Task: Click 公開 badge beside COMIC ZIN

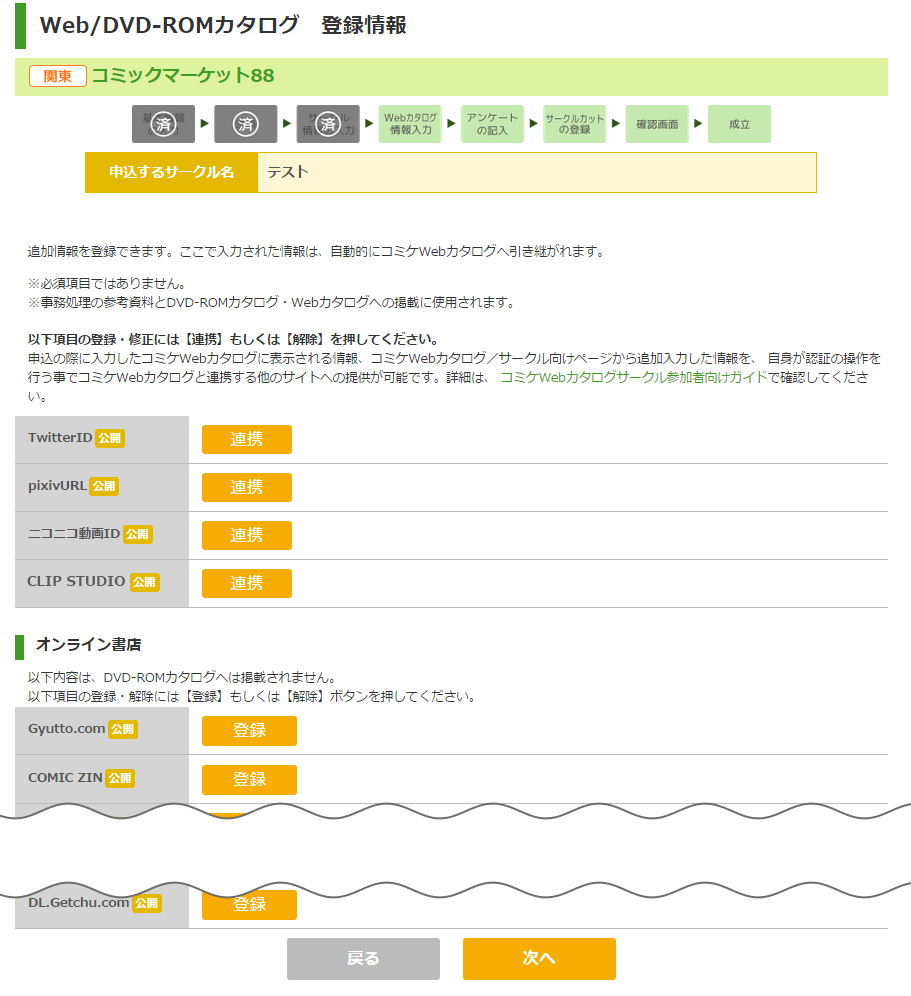Action: coord(120,778)
